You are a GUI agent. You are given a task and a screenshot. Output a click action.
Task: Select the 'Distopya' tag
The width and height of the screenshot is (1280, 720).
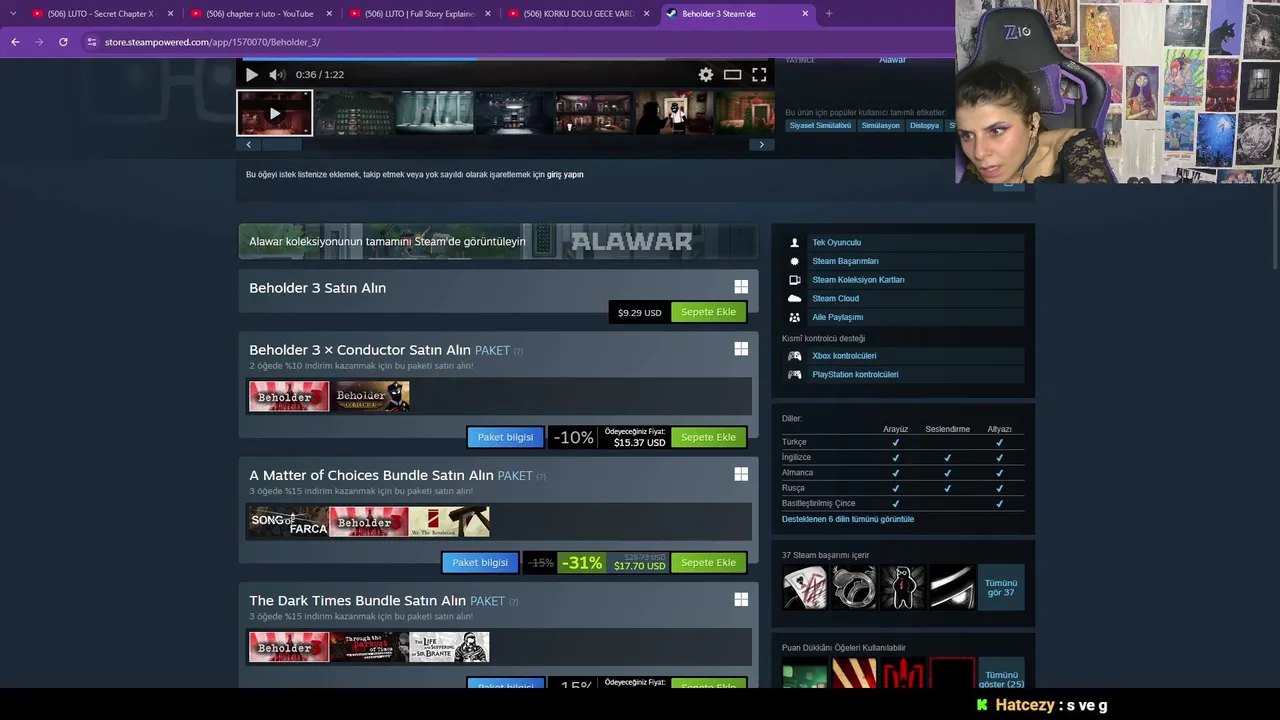924,126
